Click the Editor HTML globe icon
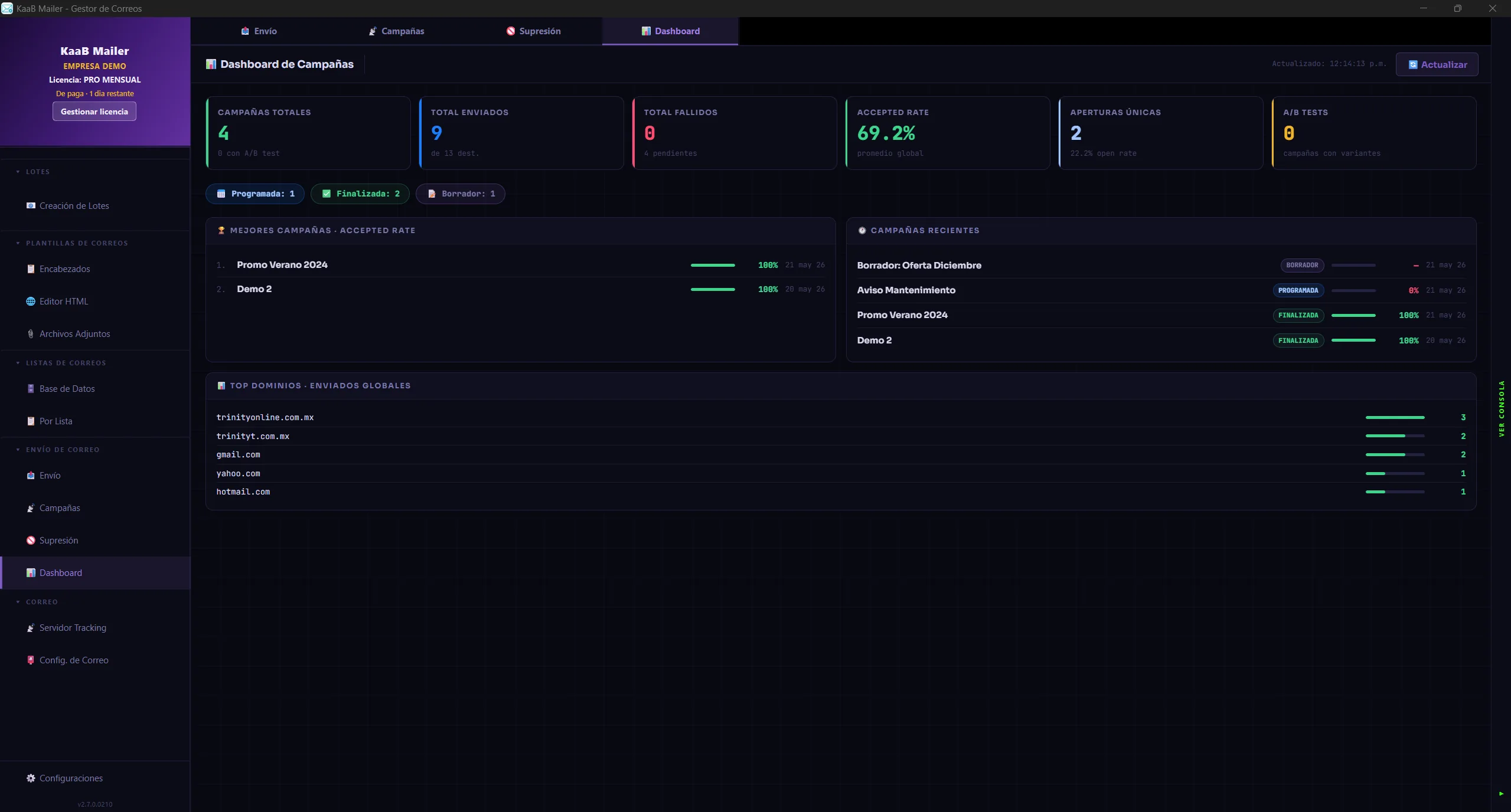This screenshot has height=812, width=1511. 31,302
